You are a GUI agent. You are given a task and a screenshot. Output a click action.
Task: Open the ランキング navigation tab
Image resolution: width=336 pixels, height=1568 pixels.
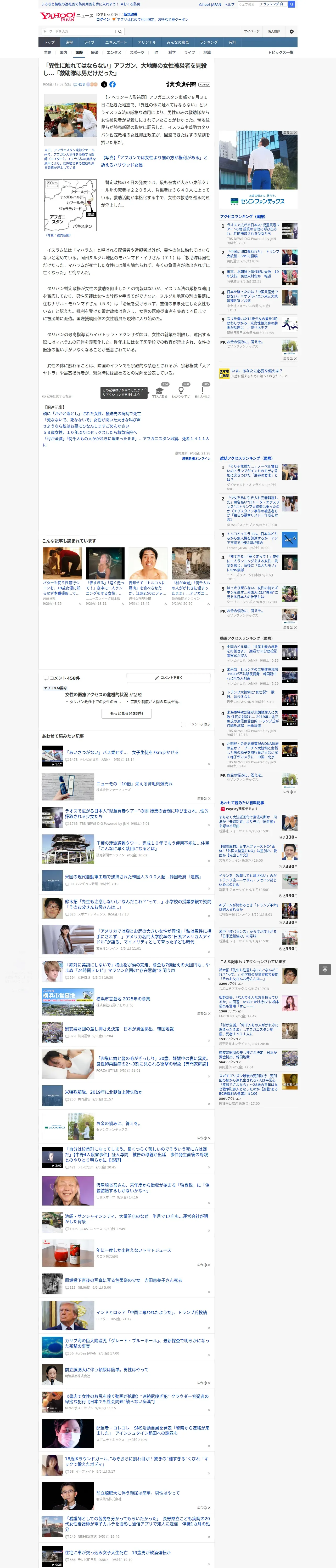click(209, 43)
